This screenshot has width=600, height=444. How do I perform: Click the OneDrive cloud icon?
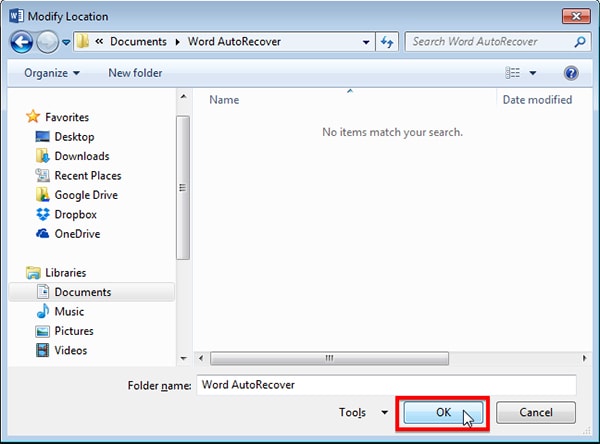(42, 233)
